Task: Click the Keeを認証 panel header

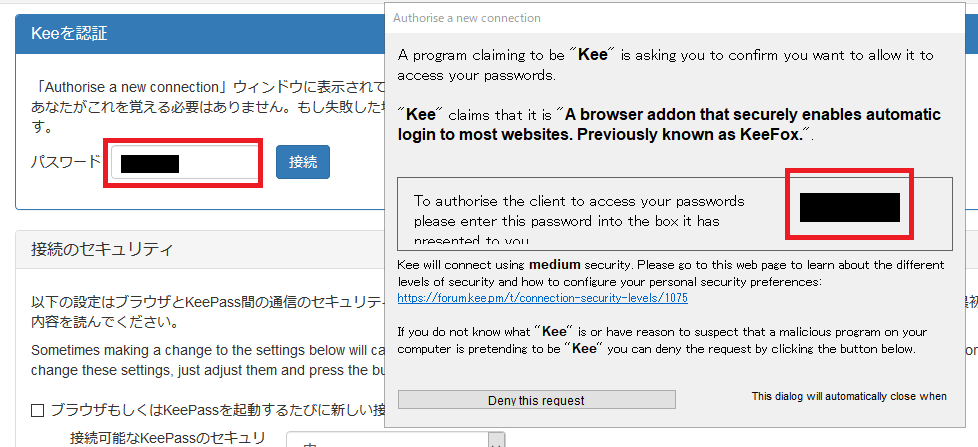Action: pos(69,34)
